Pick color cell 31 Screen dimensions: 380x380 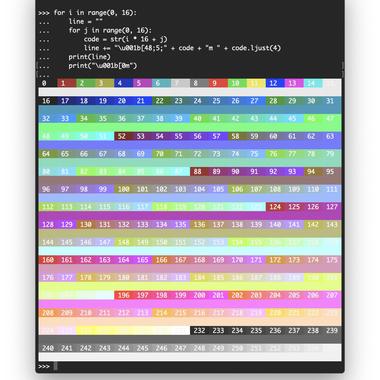(332, 101)
